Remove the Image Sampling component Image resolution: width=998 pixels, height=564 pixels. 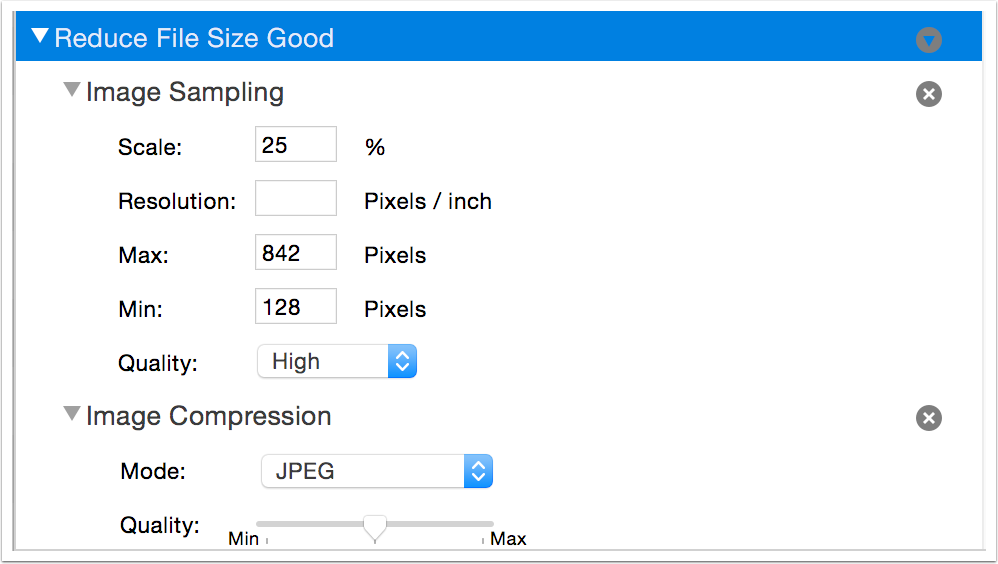click(x=929, y=94)
